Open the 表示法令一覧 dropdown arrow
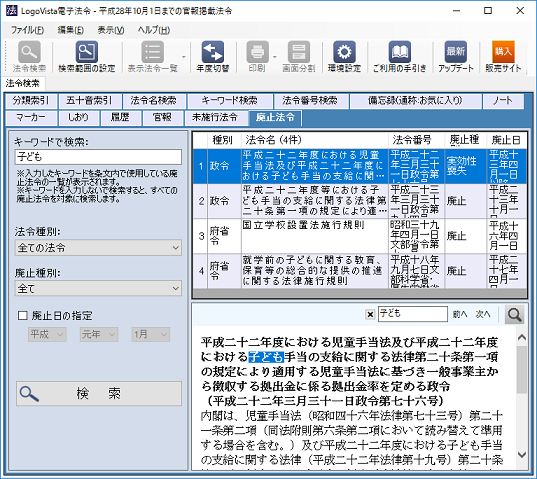537x479 pixels. (184, 57)
